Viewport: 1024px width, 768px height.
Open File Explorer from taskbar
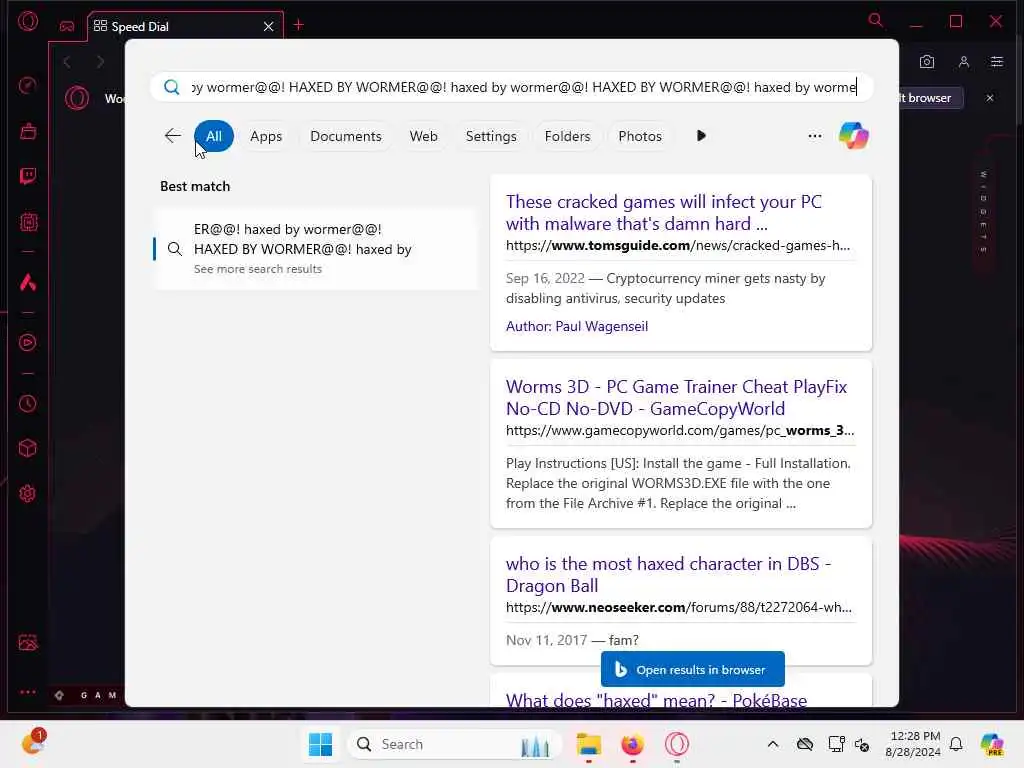[x=588, y=744]
